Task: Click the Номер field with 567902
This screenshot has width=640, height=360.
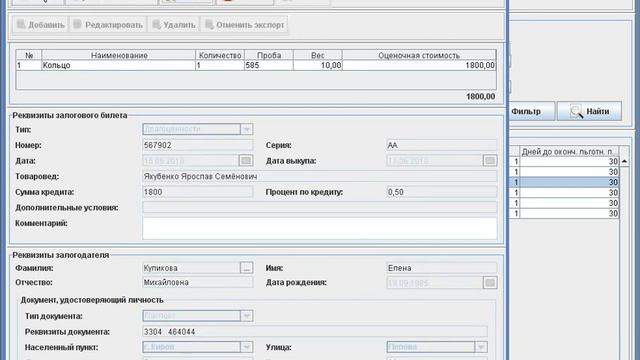Action: tap(198, 145)
